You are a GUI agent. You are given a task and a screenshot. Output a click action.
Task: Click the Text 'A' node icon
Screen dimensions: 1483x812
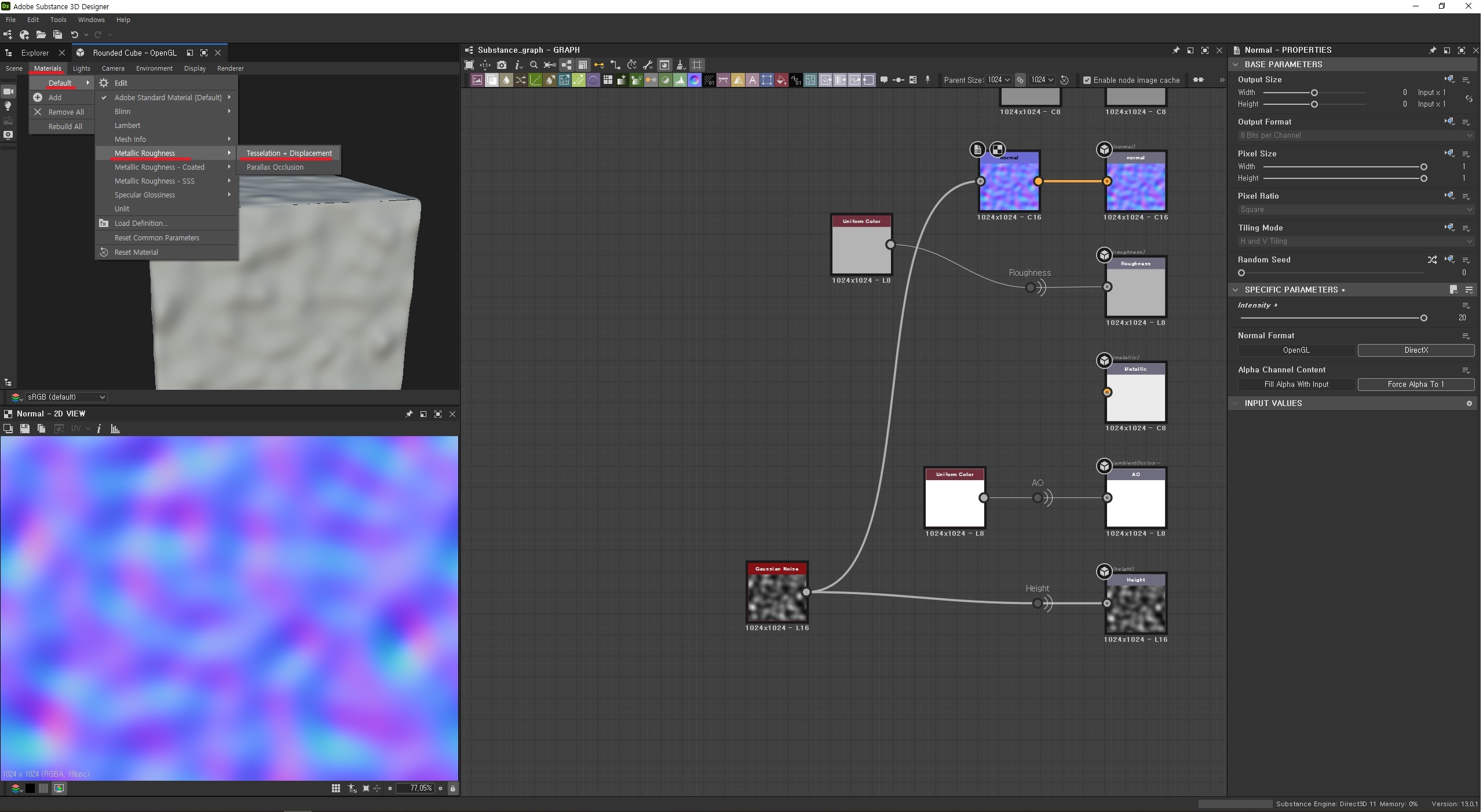(x=753, y=80)
